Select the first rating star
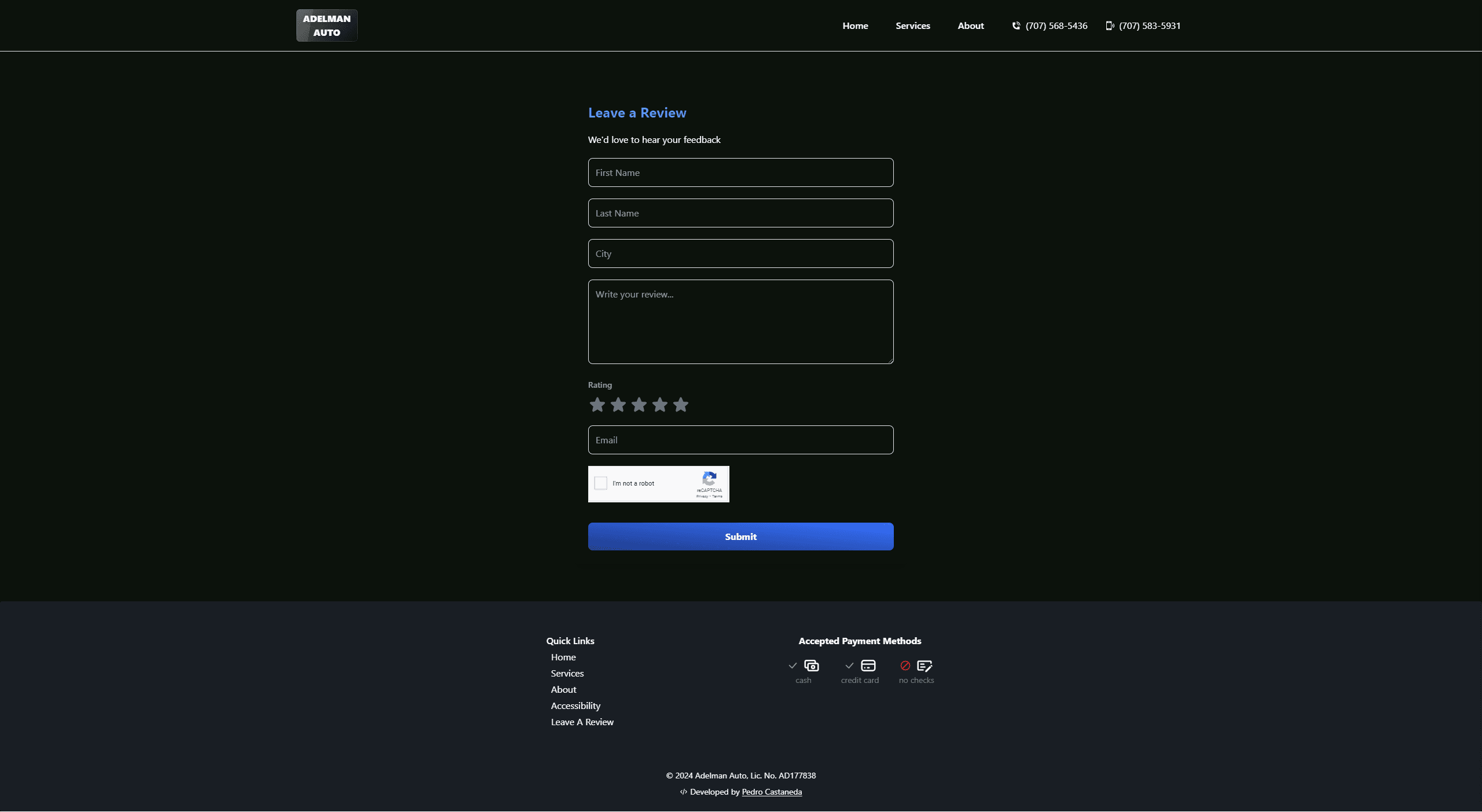 tap(597, 405)
